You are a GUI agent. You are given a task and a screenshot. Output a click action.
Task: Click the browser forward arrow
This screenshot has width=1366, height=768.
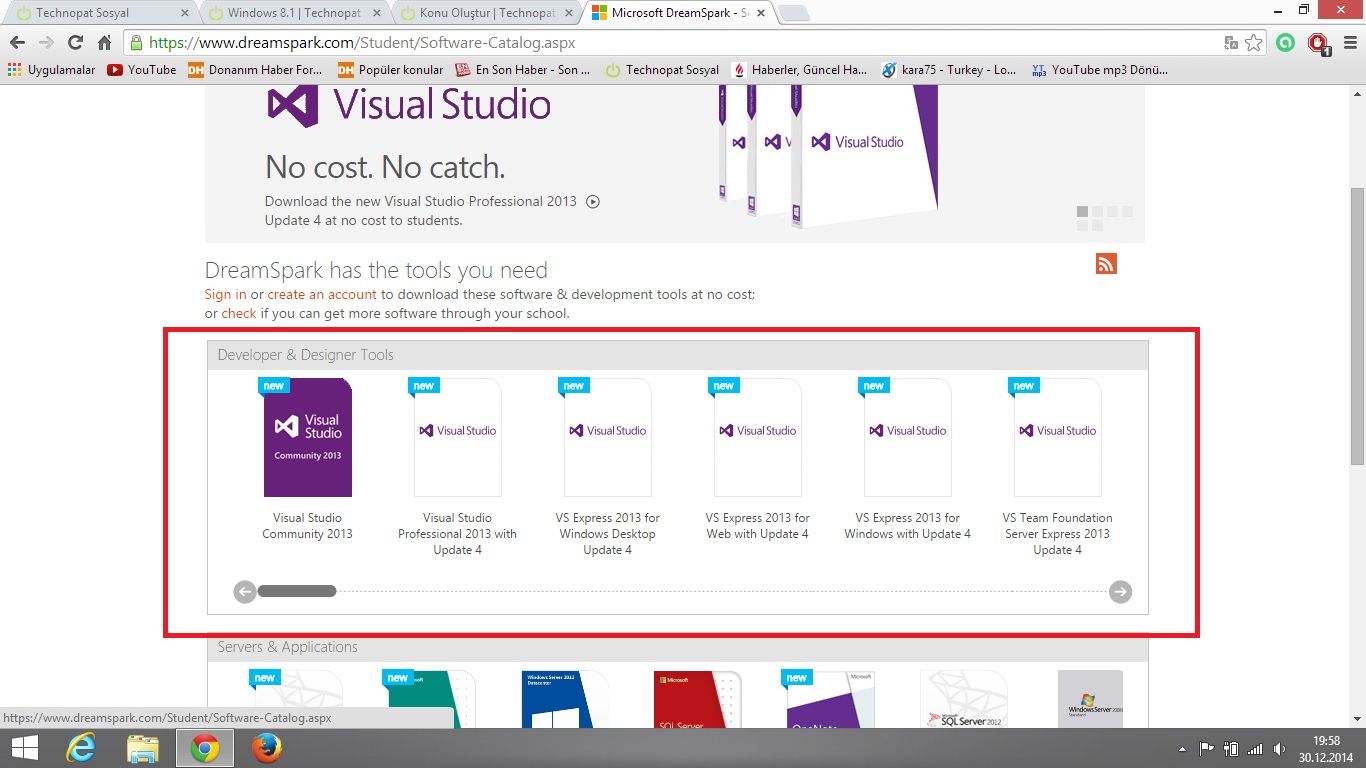coord(46,43)
